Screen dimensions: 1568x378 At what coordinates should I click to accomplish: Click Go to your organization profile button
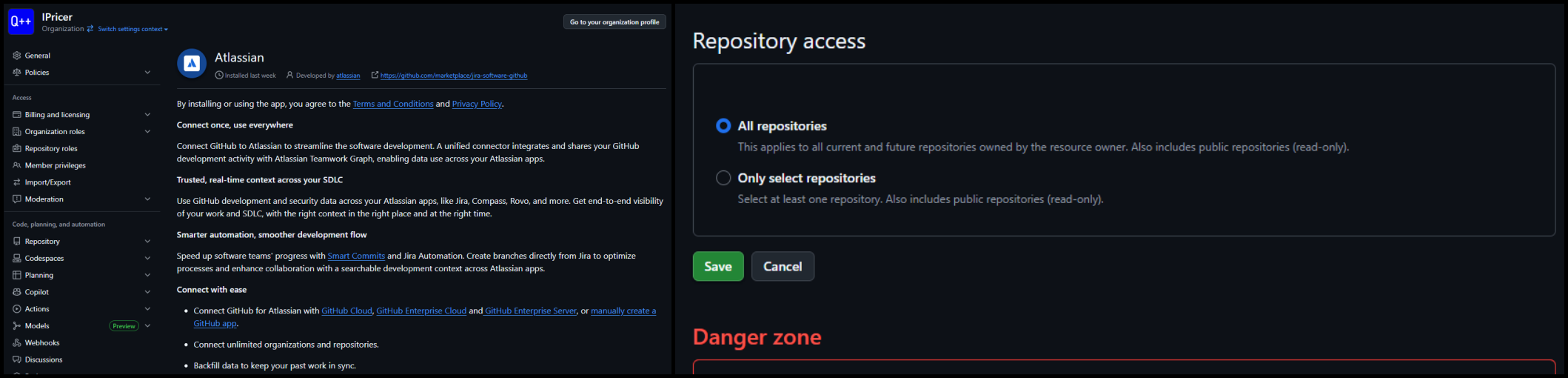tap(614, 22)
